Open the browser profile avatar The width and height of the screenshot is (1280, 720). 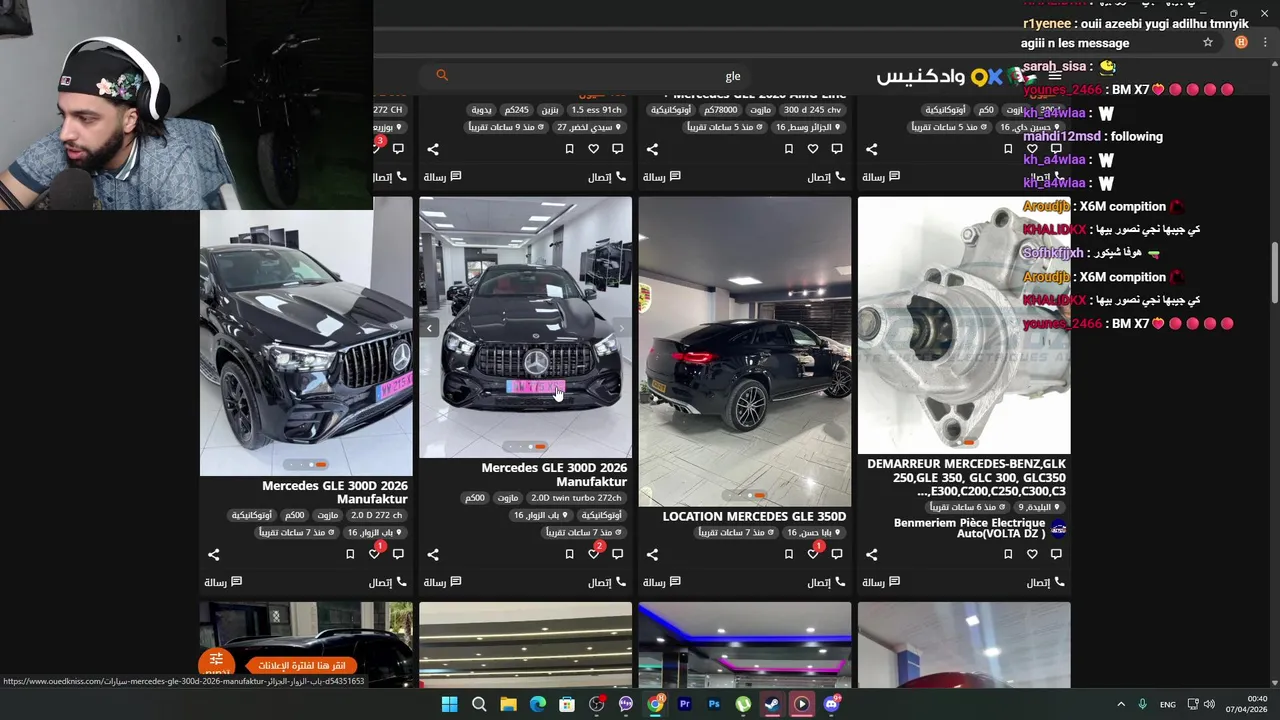pyautogui.click(x=1241, y=42)
